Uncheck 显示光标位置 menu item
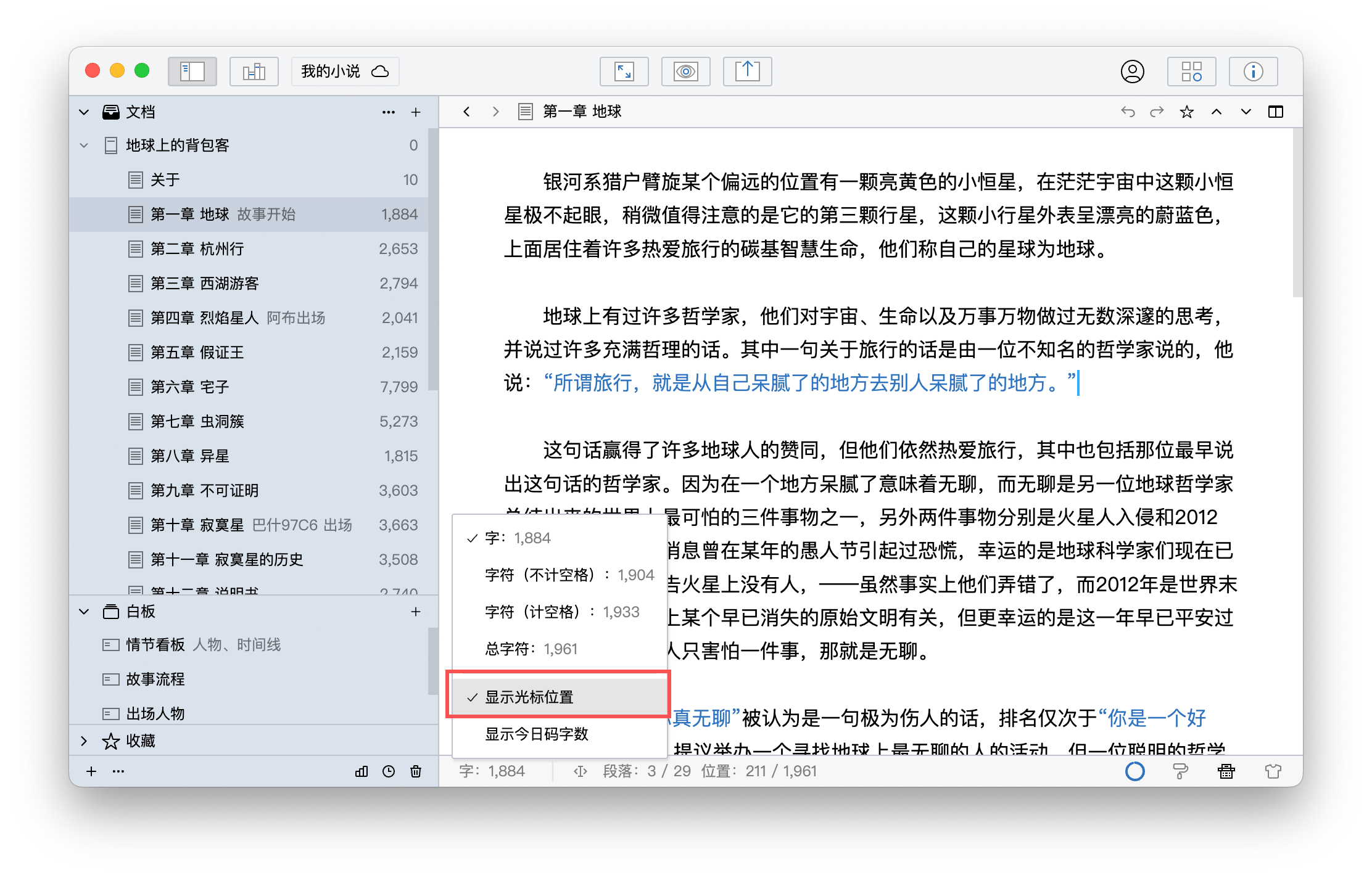 coord(560,697)
